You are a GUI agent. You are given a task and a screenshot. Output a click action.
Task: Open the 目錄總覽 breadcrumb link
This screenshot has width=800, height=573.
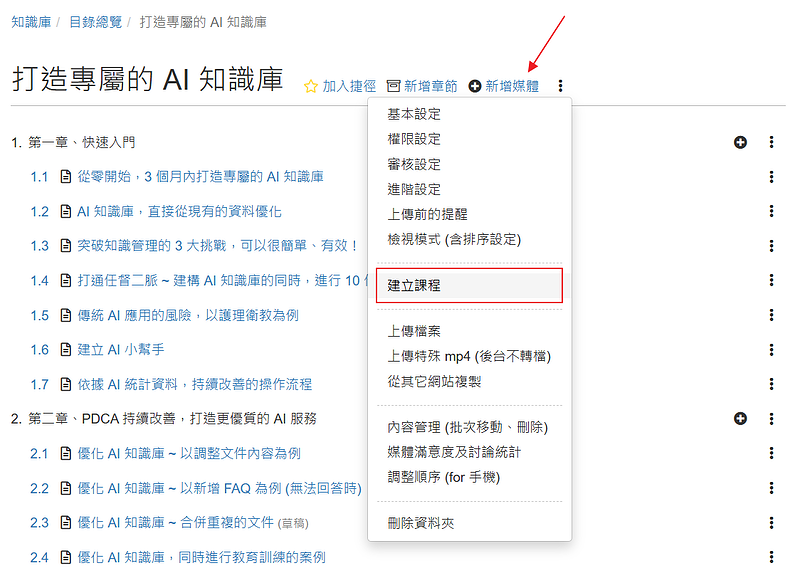(96, 21)
